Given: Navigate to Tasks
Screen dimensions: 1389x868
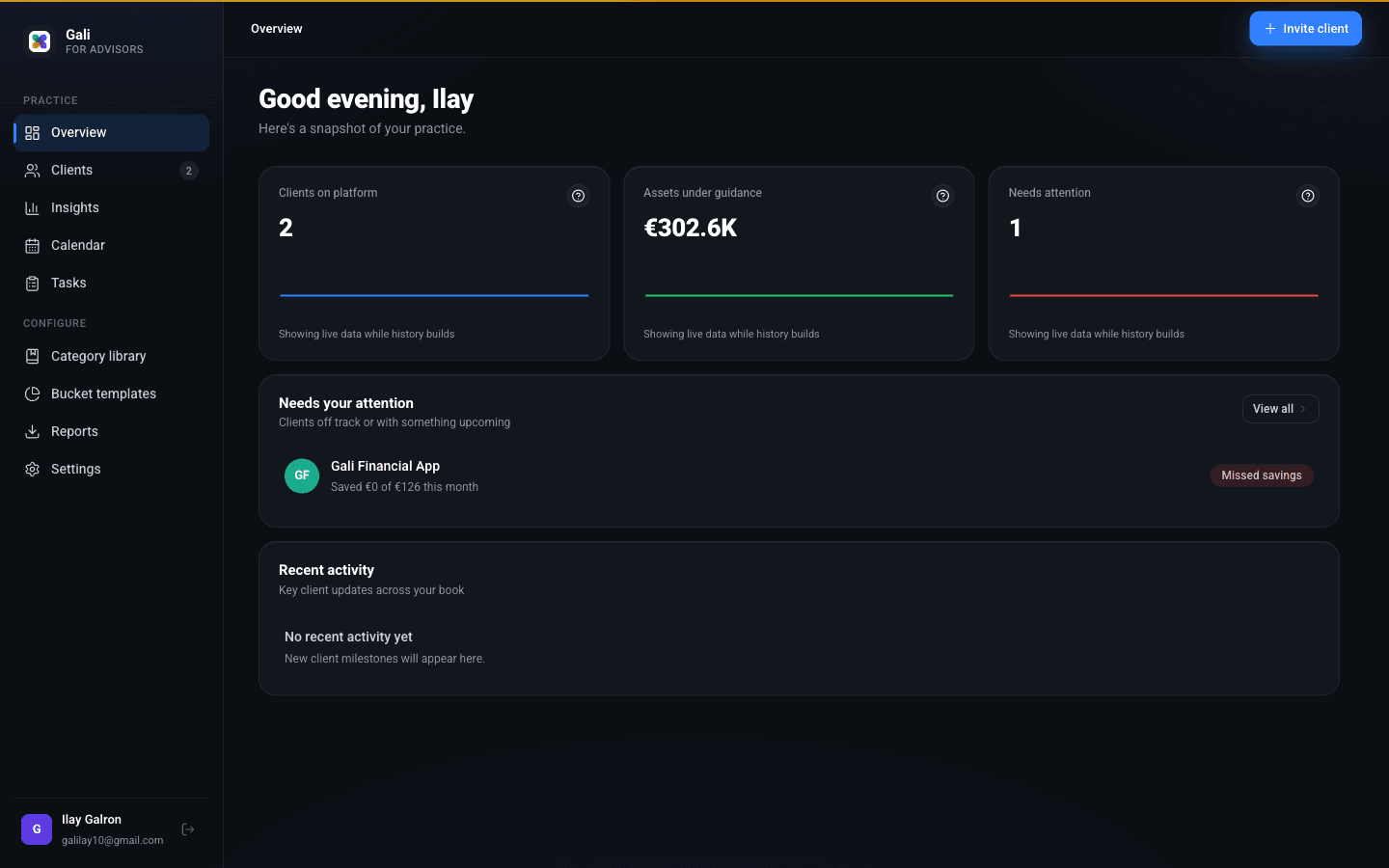Looking at the screenshot, I should pos(112,284).
